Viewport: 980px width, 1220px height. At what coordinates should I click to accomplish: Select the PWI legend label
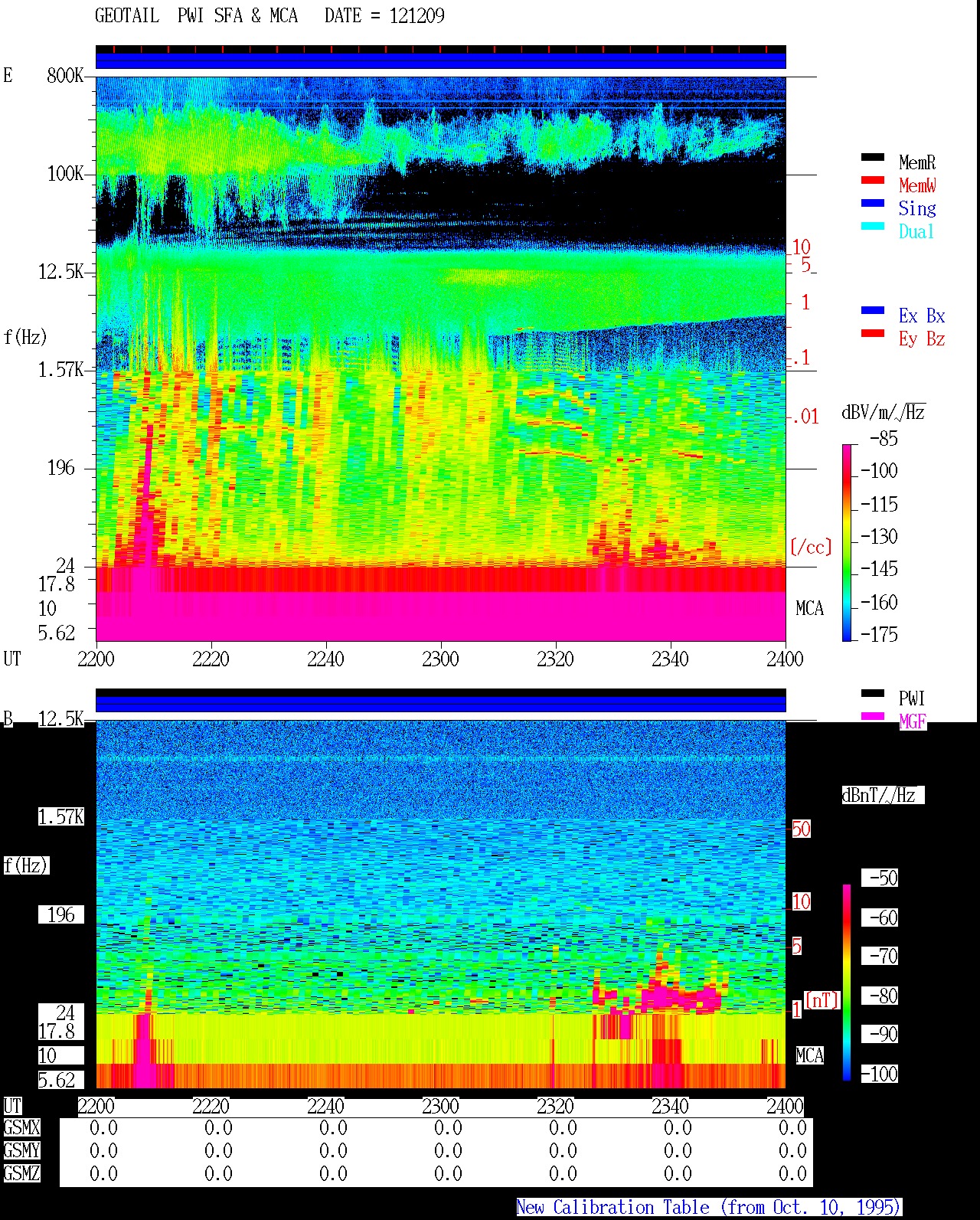tap(912, 698)
